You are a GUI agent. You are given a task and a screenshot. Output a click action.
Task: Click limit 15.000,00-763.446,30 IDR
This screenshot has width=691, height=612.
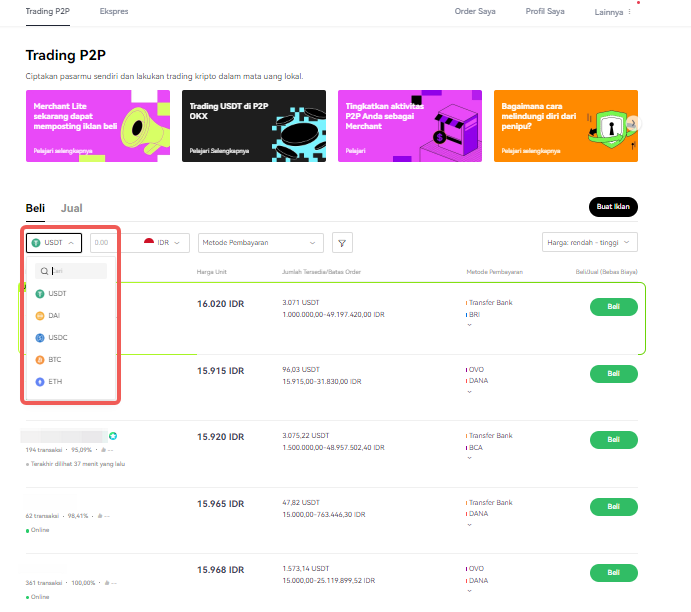[x=324, y=515]
